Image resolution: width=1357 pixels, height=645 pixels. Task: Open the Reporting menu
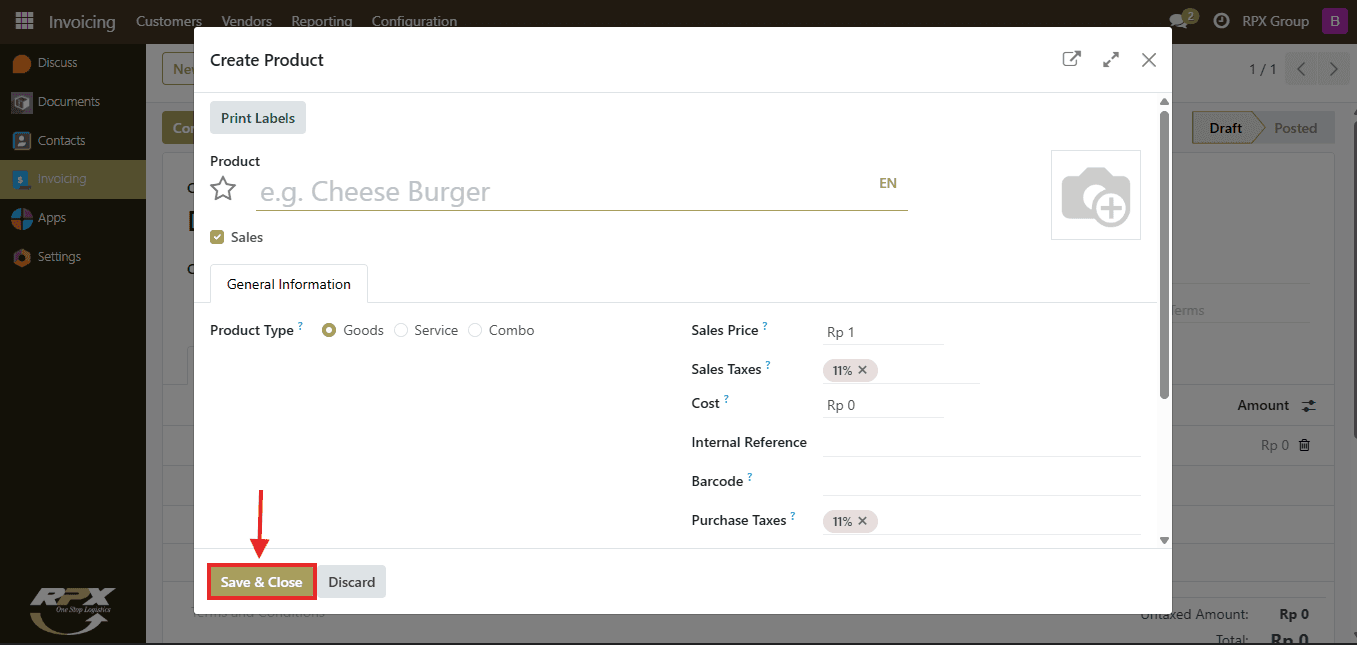322,21
